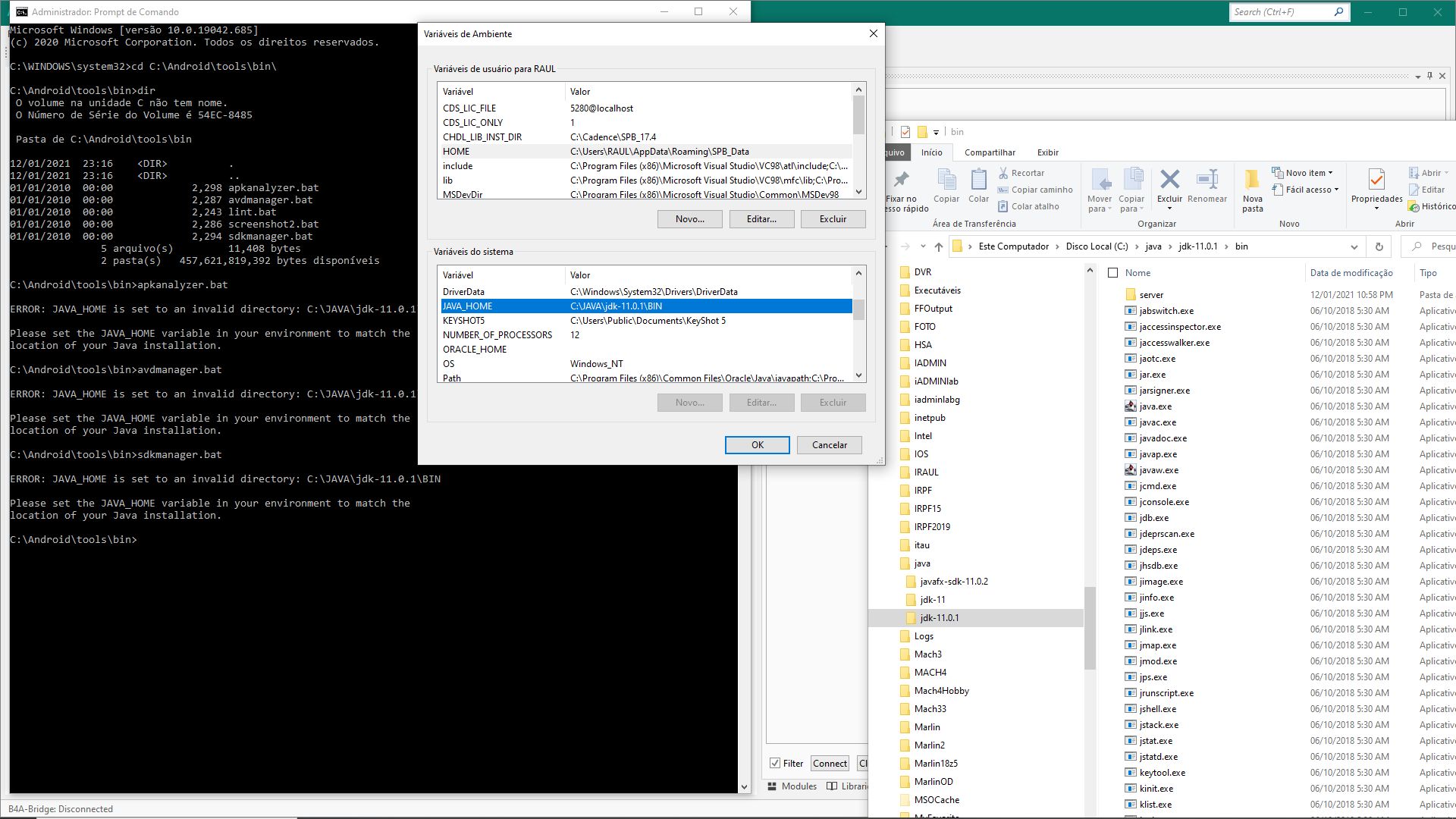Viewport: 1456px width, 819px height.
Task: Click the Renomear icon in ribbon
Action: pyautogui.click(x=1207, y=180)
